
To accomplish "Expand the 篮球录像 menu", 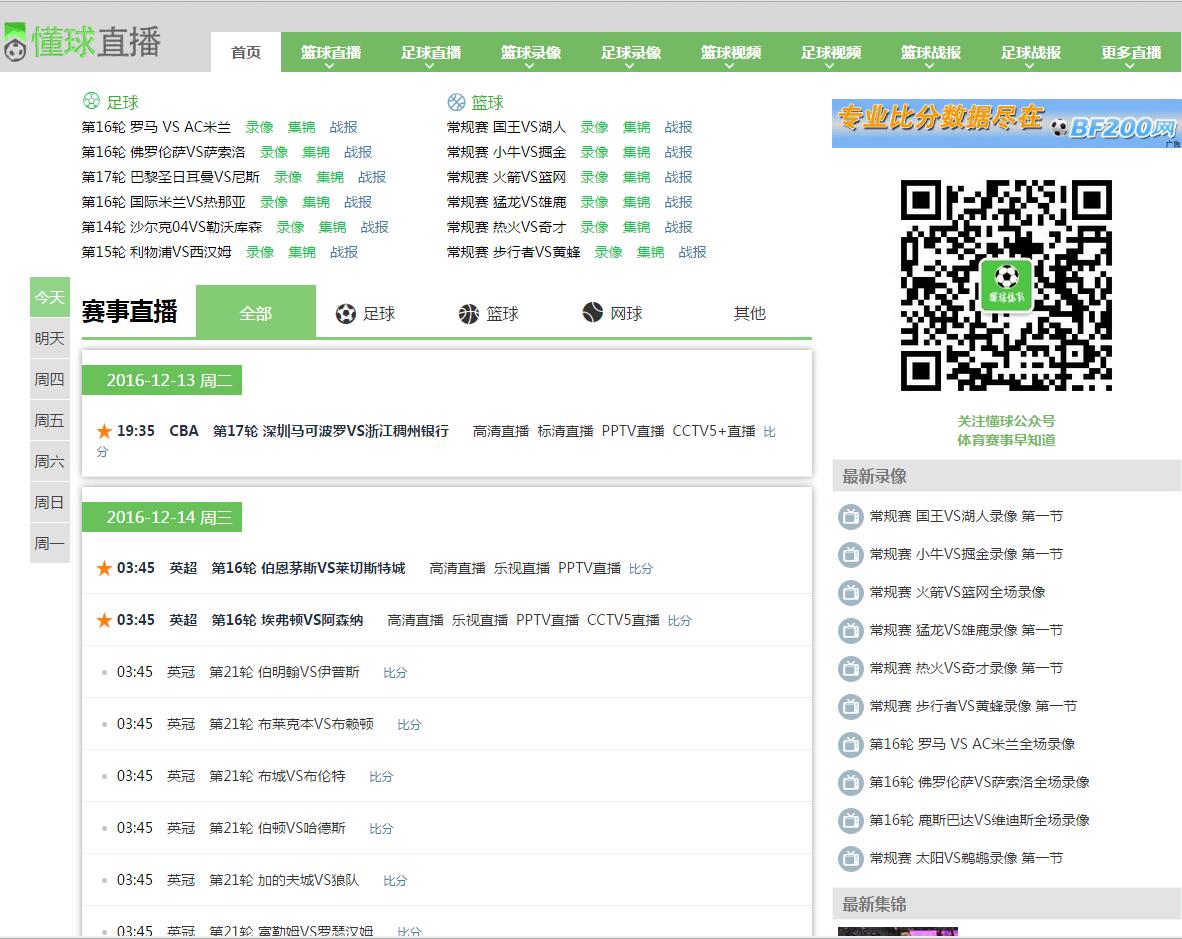I will pyautogui.click(x=531, y=53).
